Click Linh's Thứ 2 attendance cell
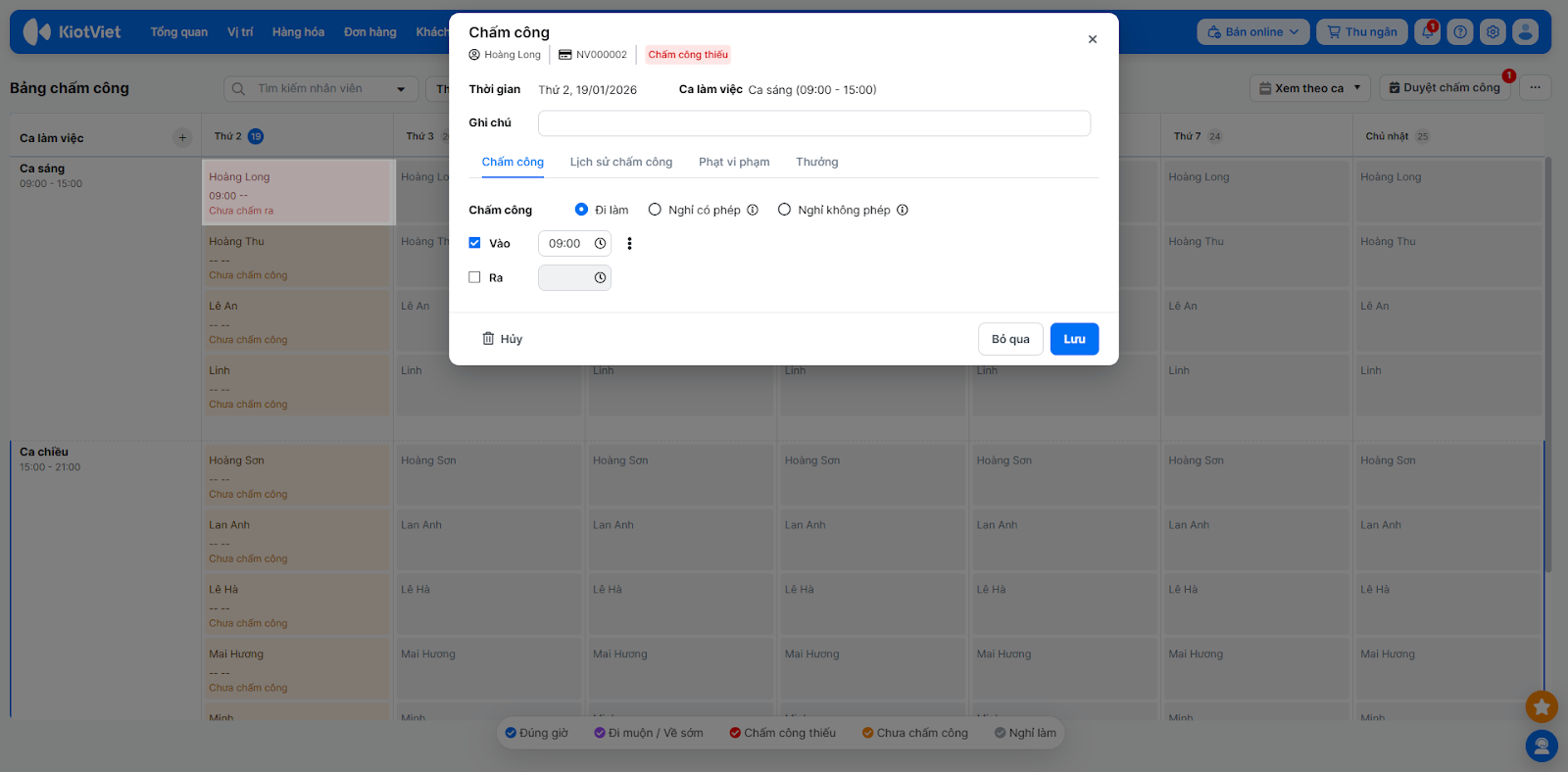The height and width of the screenshot is (772, 1568). click(298, 387)
